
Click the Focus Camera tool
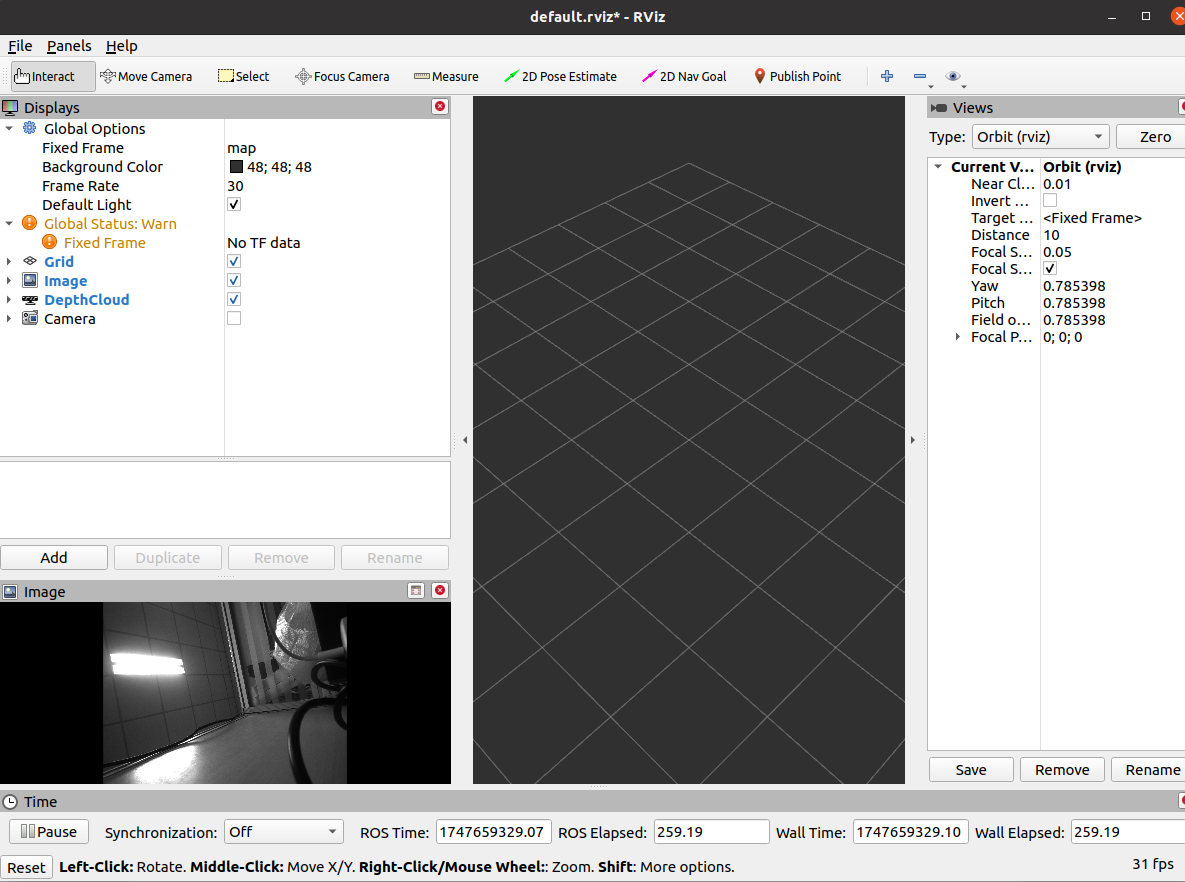pyautogui.click(x=342, y=76)
